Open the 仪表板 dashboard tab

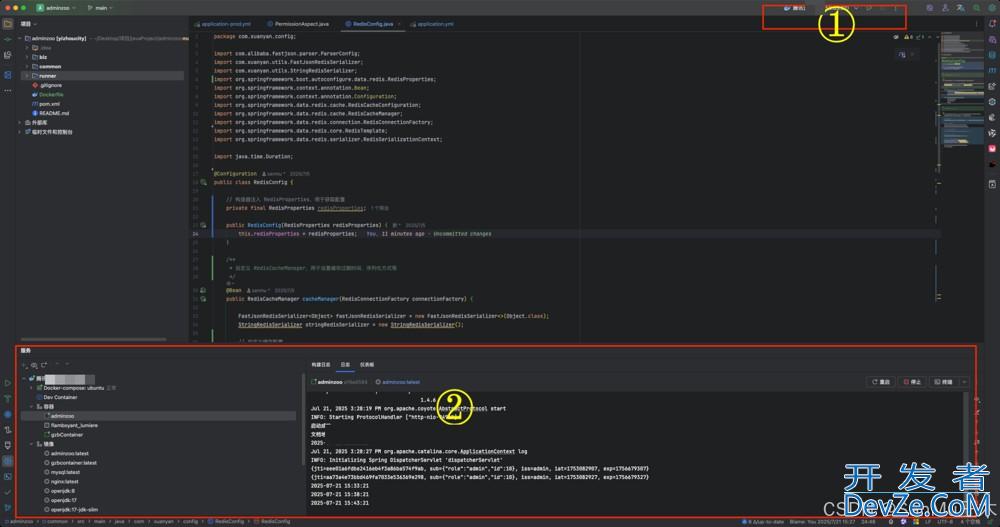coord(367,364)
